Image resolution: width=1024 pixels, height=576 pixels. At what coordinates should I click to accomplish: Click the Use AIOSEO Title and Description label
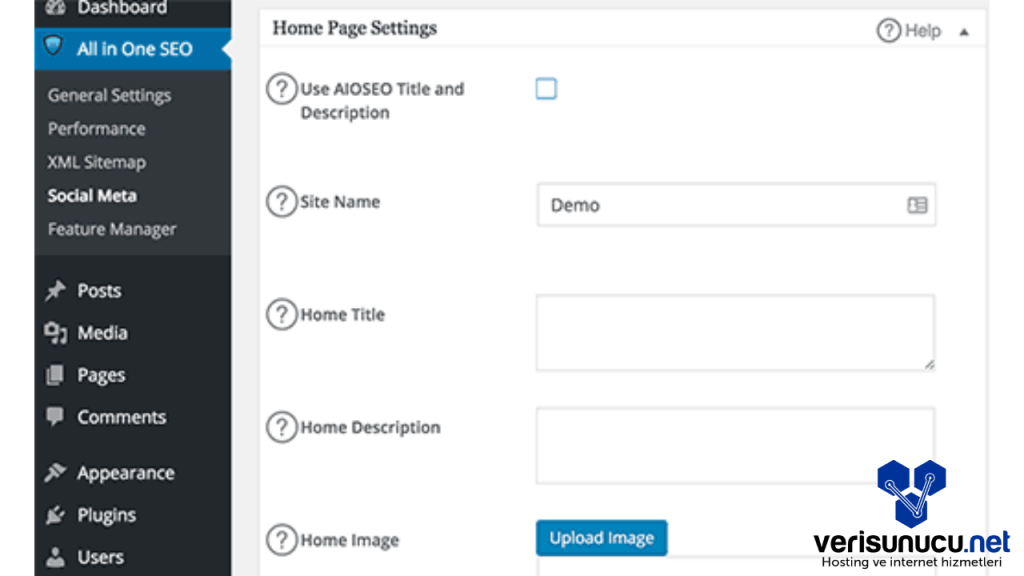(382, 101)
